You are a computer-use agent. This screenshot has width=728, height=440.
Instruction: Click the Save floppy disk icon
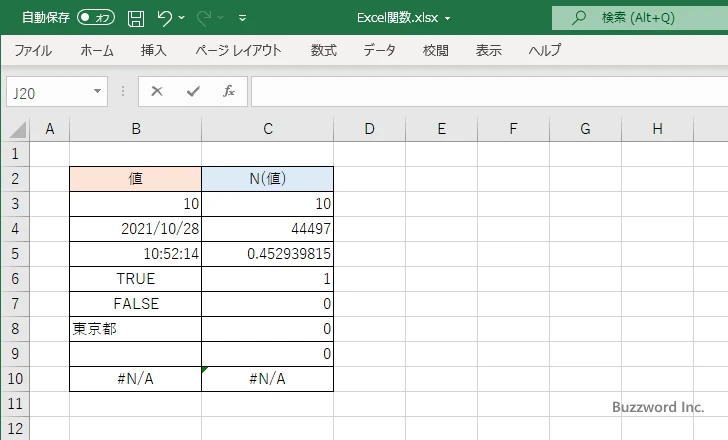[136, 17]
